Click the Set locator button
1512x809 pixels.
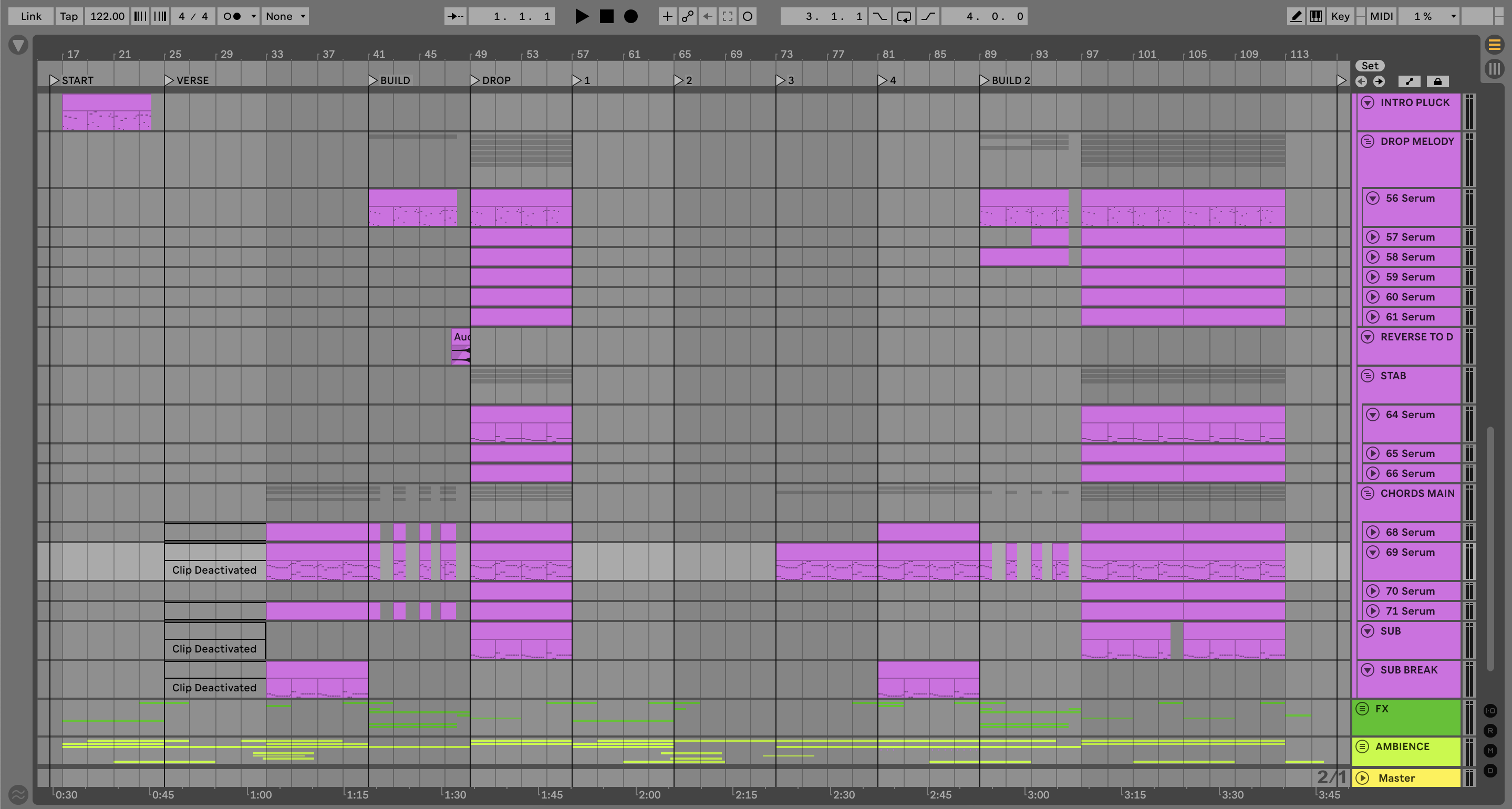pyautogui.click(x=1370, y=66)
